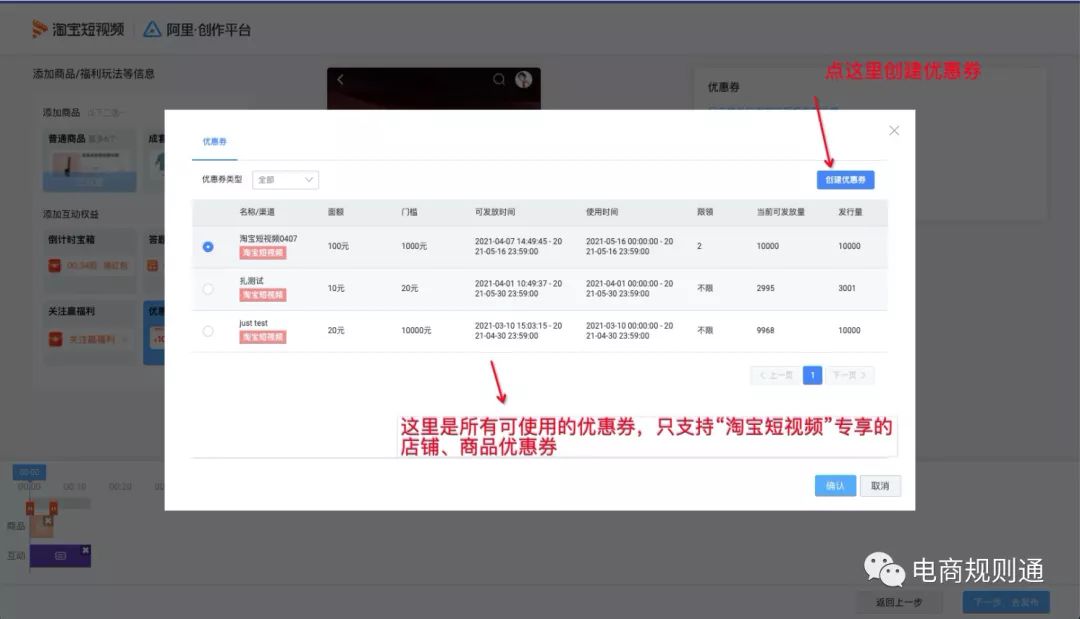The image size is (1080, 619).
Task: Click the 淘宝短视频 tag under just test
Action: 262,337
